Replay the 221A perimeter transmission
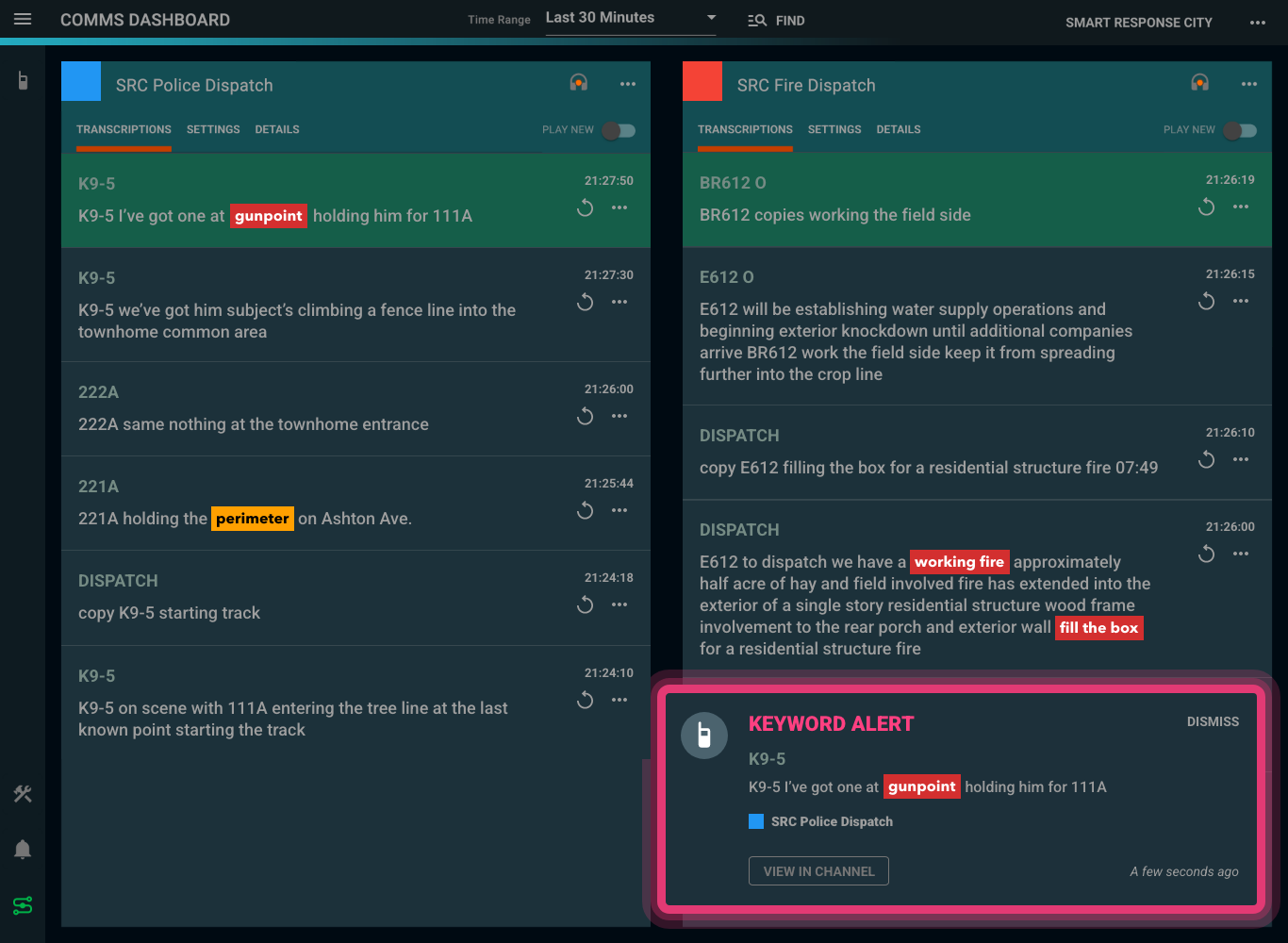The image size is (1288, 943). pyautogui.click(x=586, y=510)
